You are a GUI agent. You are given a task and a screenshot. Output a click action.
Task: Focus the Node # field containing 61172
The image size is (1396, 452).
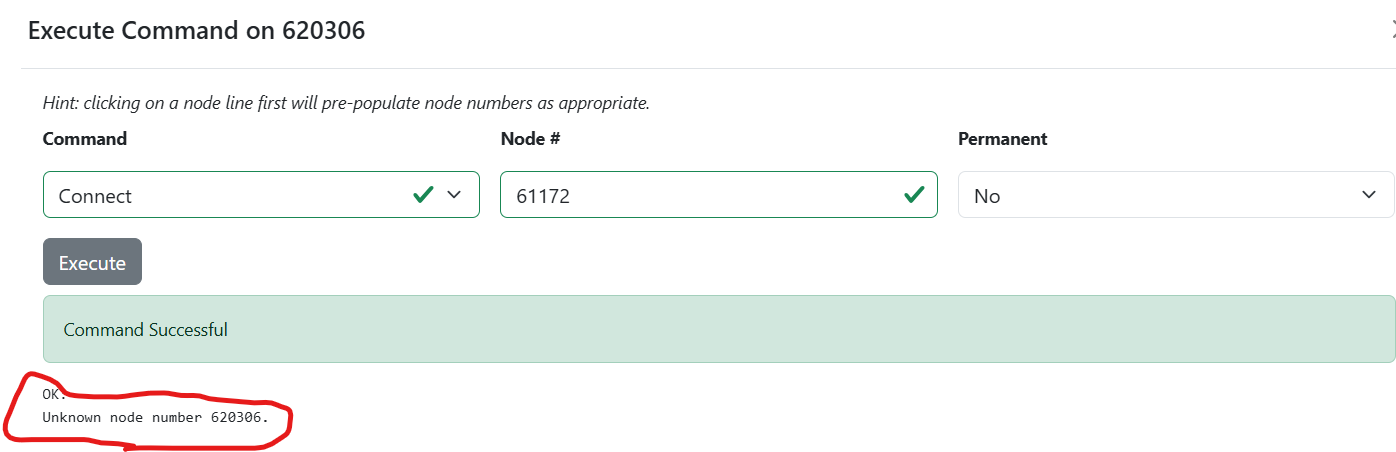tap(718, 195)
